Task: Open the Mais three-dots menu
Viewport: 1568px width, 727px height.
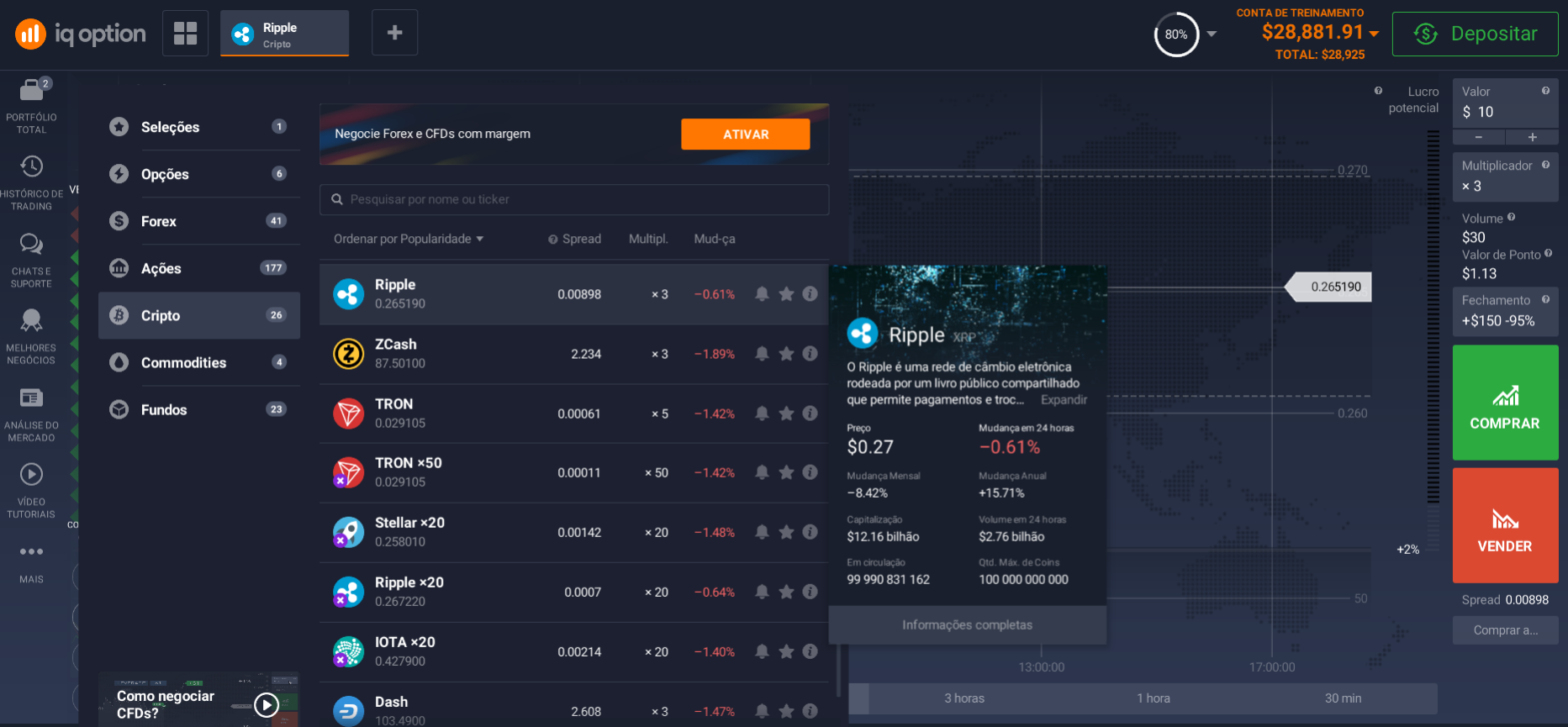Action: [x=32, y=551]
